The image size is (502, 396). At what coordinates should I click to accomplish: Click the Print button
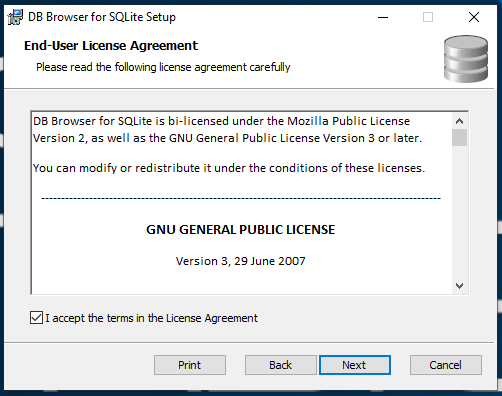[x=190, y=365]
